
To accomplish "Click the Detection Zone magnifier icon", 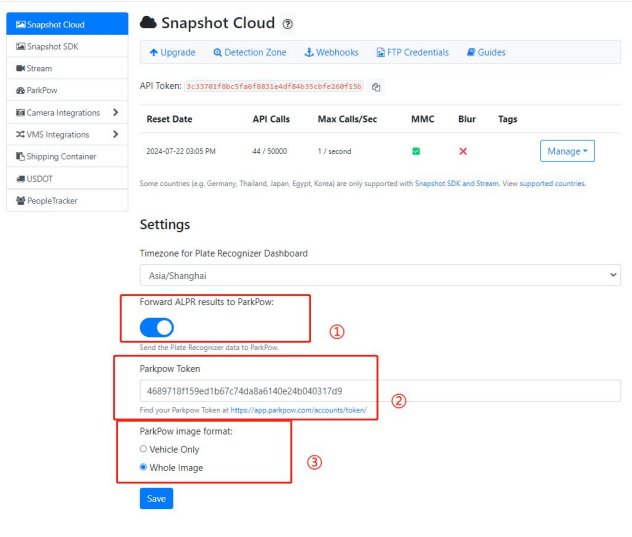I will point(218,52).
